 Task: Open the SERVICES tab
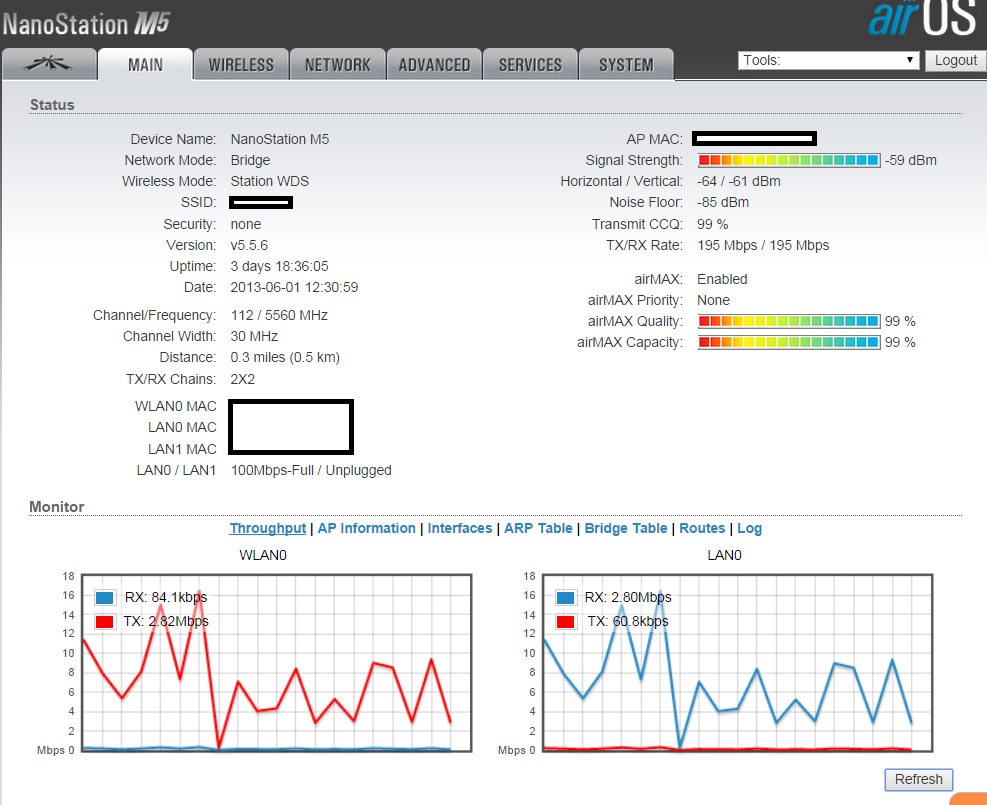[530, 64]
